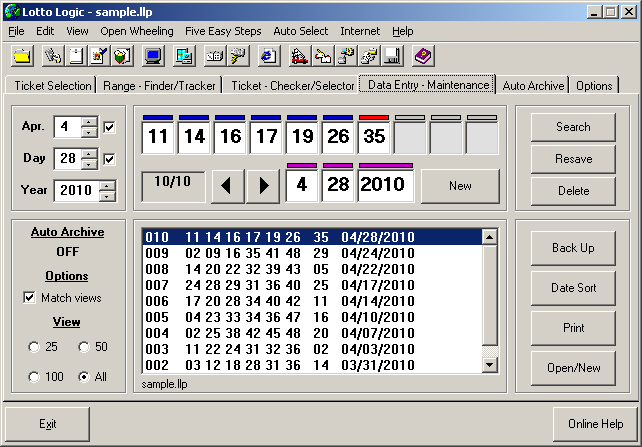Decrease the Apr. month spinner value
Screen dimensions: 642x447
click(x=89, y=132)
